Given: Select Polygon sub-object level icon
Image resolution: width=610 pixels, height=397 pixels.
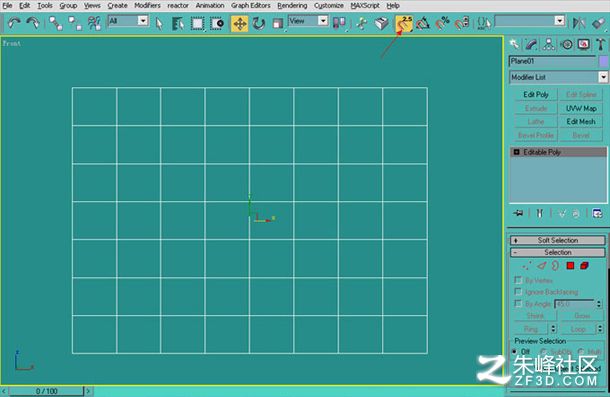Looking at the screenshot, I should click(570, 266).
